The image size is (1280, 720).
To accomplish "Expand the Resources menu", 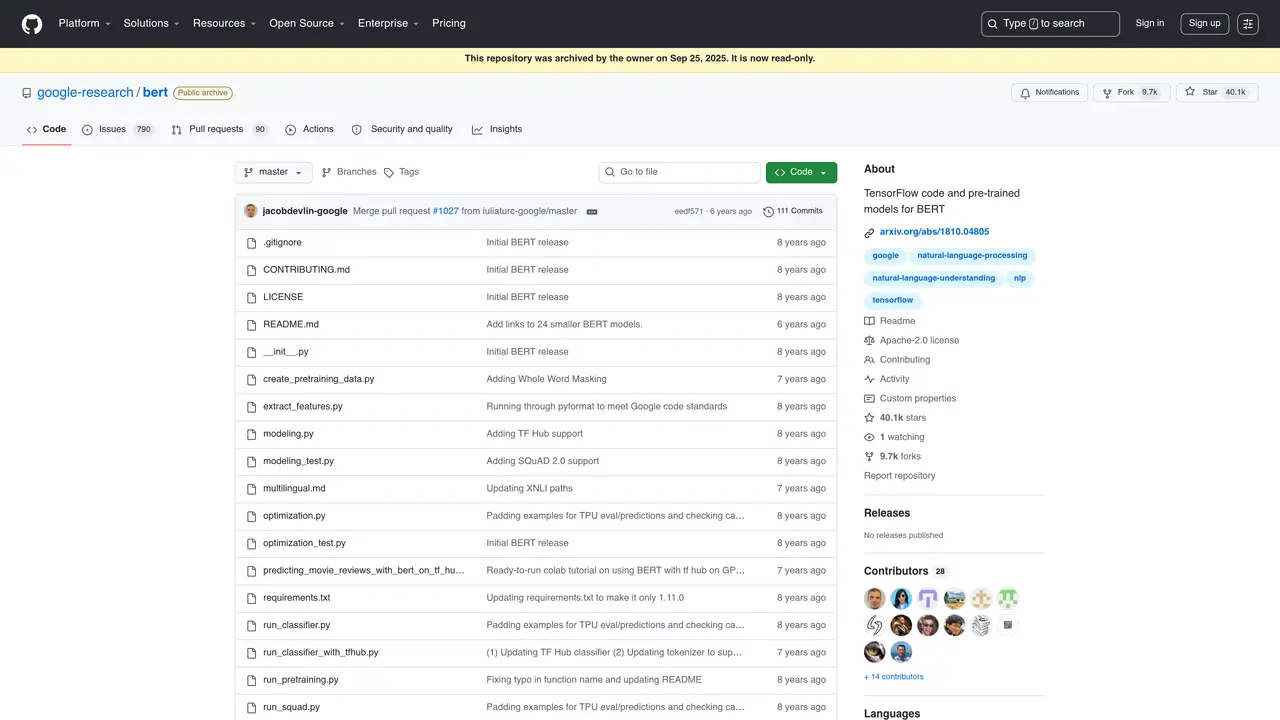I will point(224,24).
